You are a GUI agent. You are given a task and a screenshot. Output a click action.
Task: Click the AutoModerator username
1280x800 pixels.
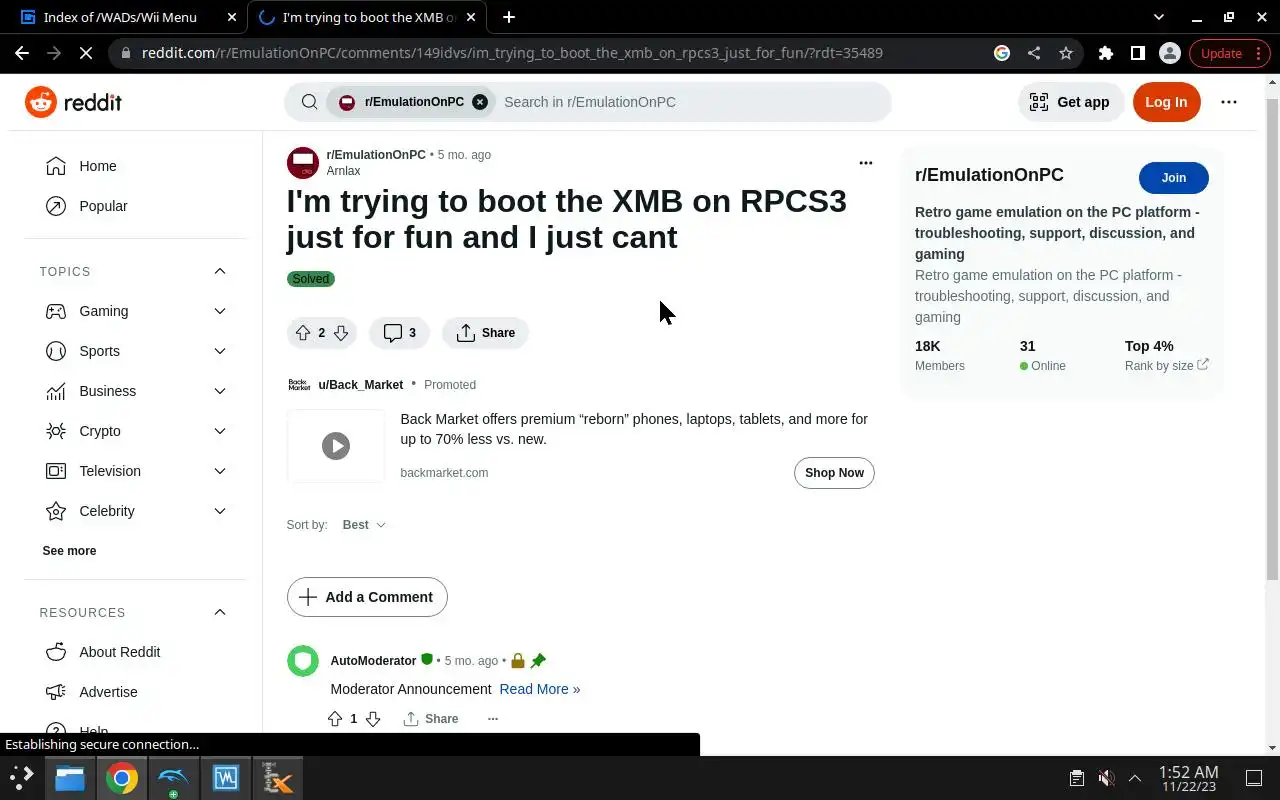373,661
